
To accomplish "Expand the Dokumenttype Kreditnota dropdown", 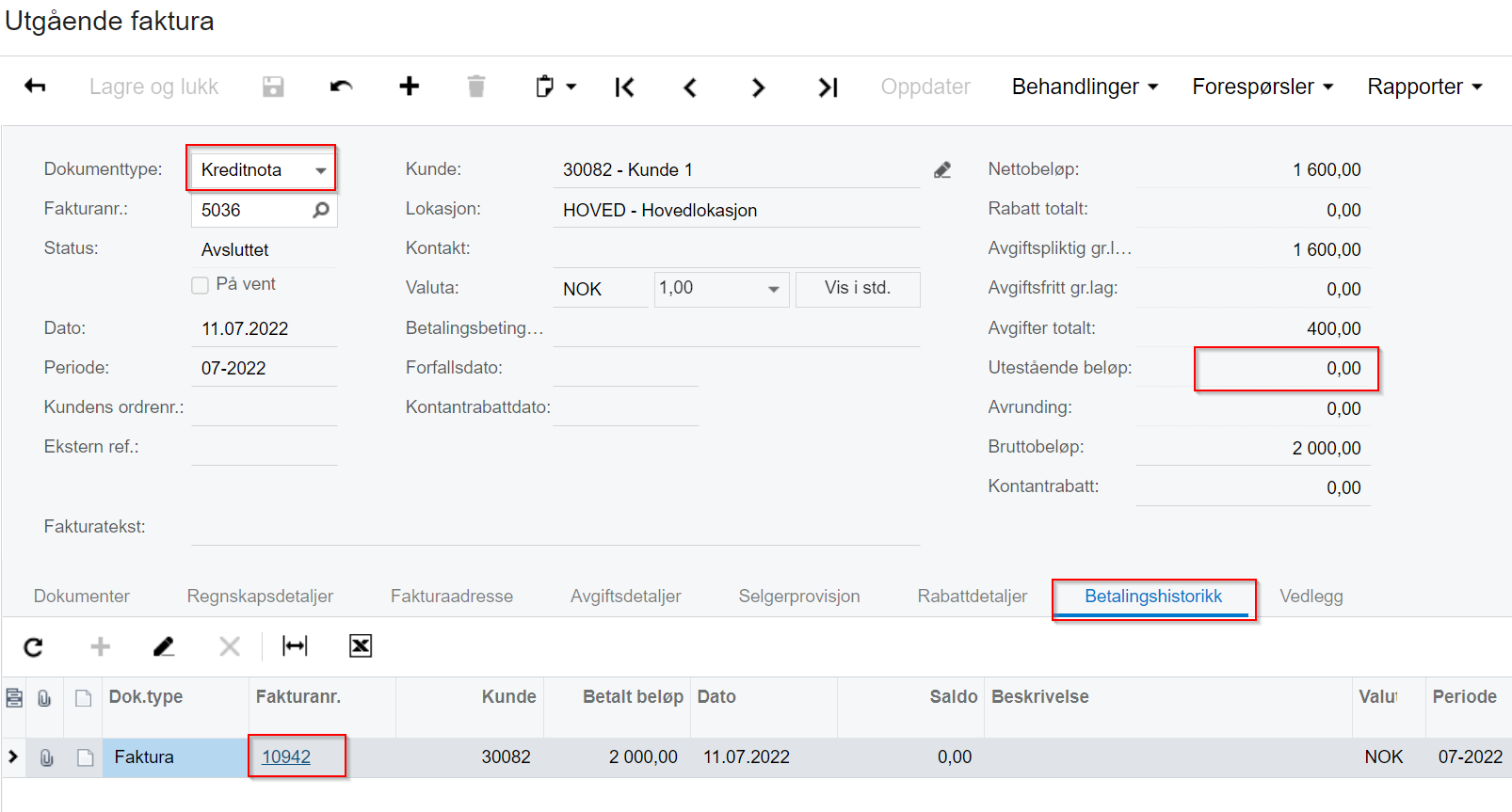I will point(321,170).
